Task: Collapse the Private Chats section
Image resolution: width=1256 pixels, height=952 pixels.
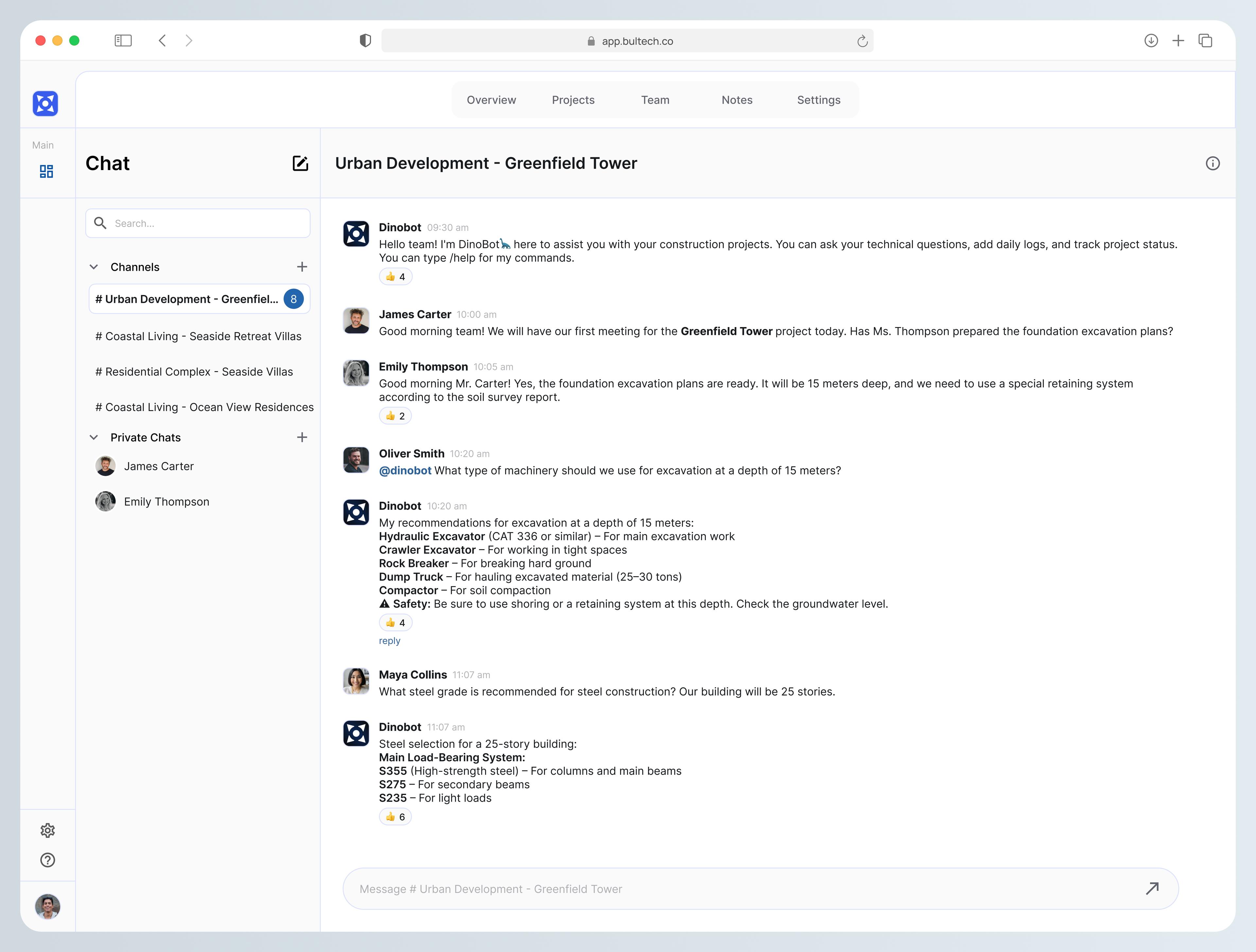Action: (94, 437)
